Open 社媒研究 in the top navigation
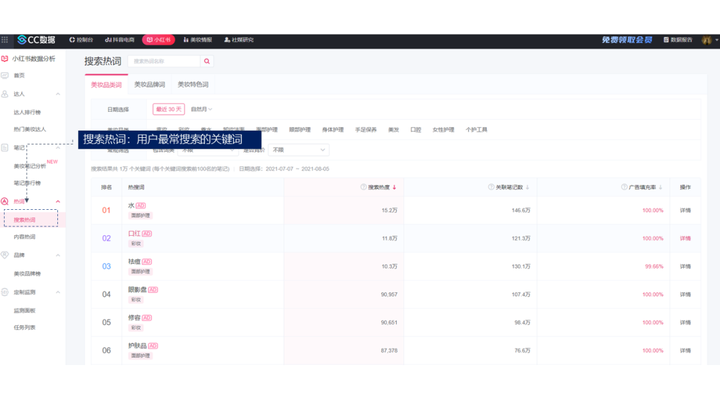The width and height of the screenshot is (720, 405). tap(239, 40)
